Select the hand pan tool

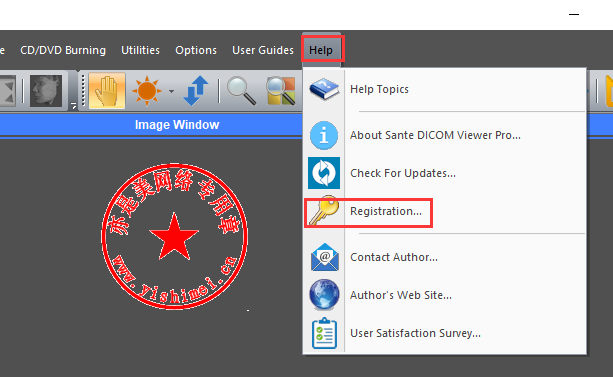tap(107, 91)
